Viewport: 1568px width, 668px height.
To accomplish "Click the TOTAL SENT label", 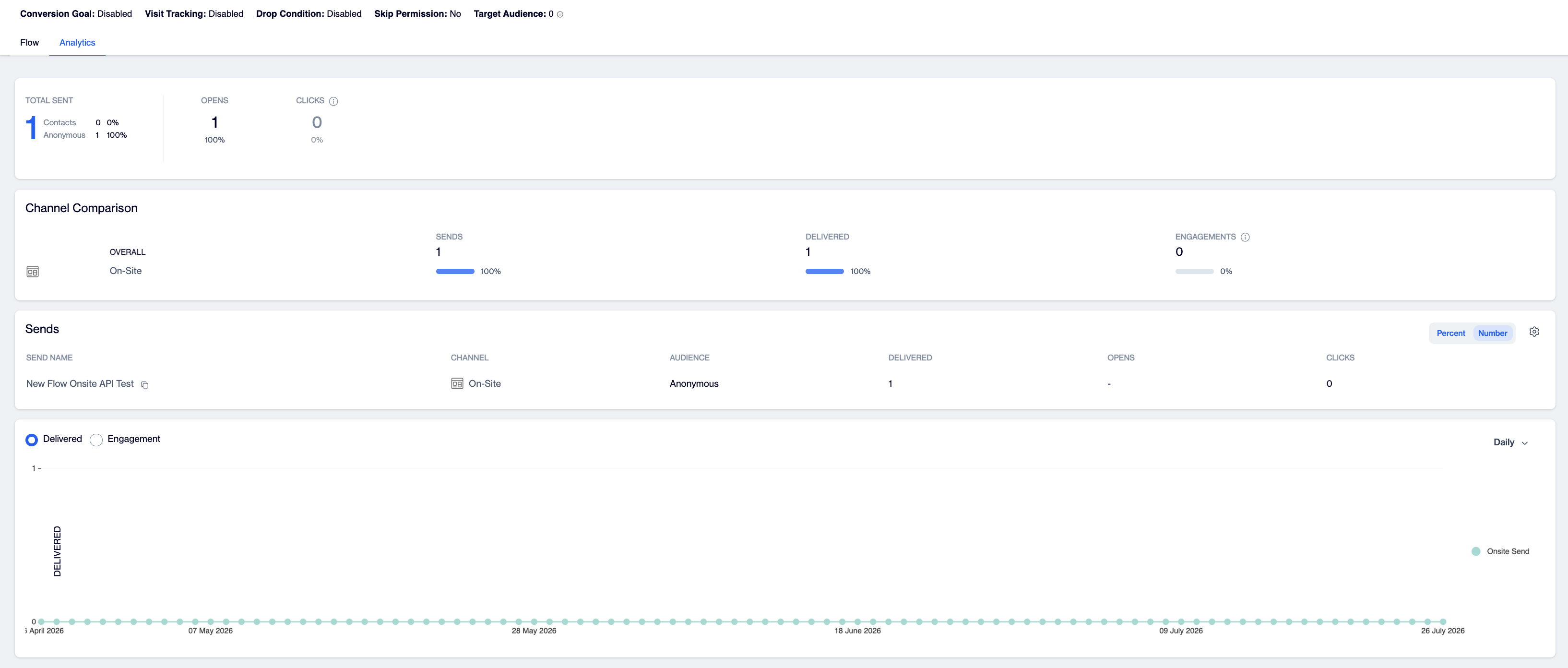I will click(x=49, y=100).
